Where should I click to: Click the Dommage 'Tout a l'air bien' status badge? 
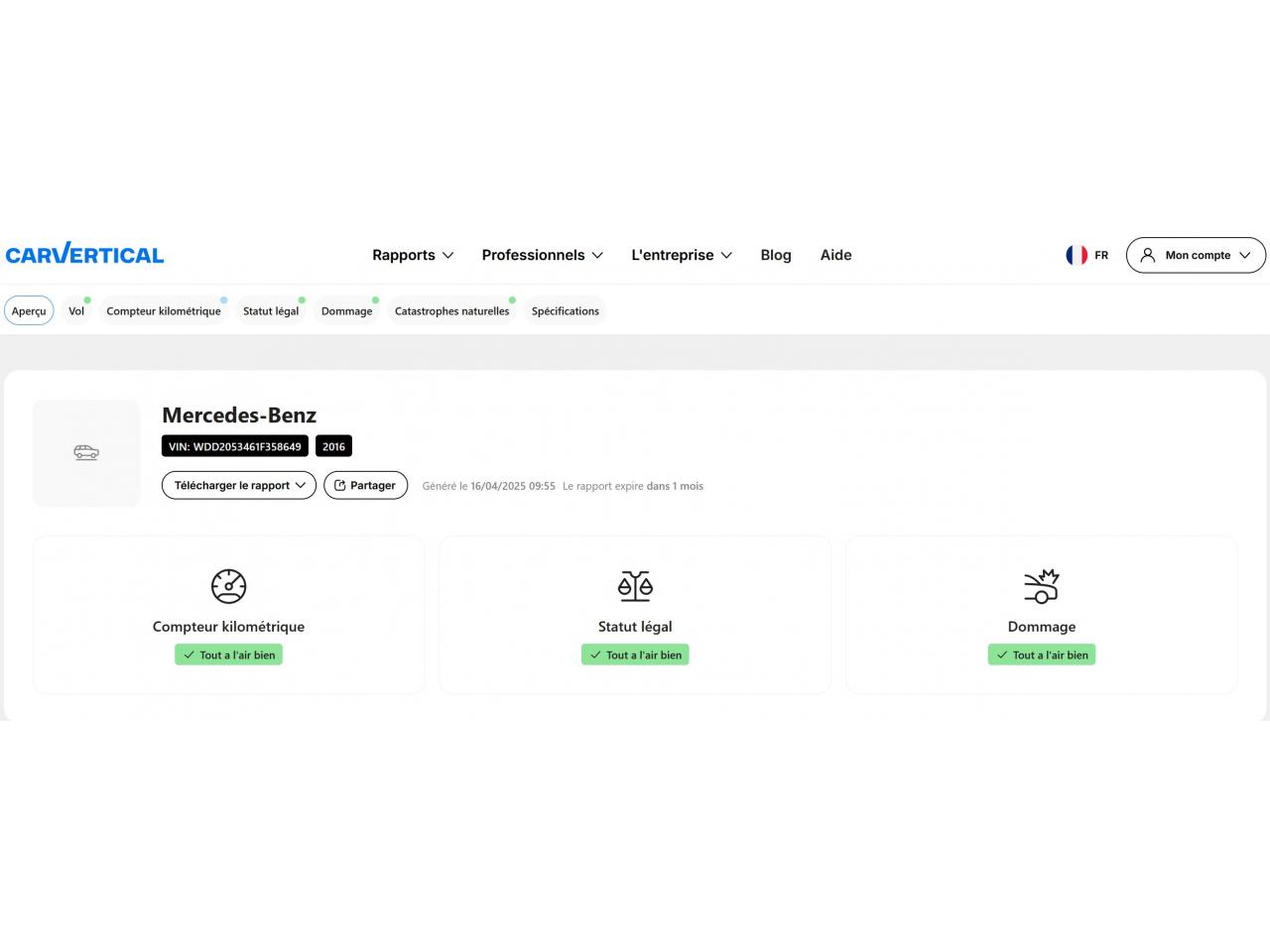pyautogui.click(x=1041, y=655)
